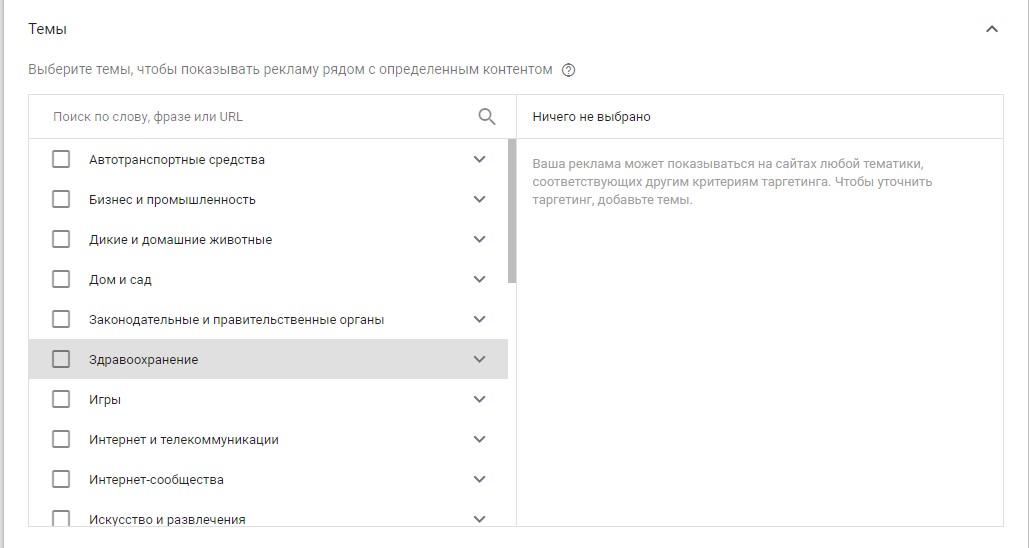
Task: Expand Законодательные и правительственные органы chevron
Action: (480, 320)
